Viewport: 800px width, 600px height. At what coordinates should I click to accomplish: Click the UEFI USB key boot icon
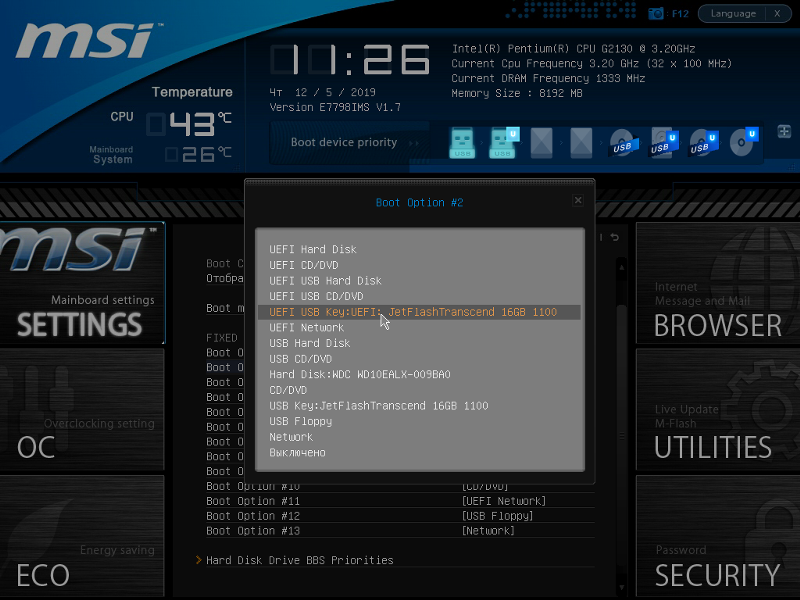pyautogui.click(x=503, y=142)
